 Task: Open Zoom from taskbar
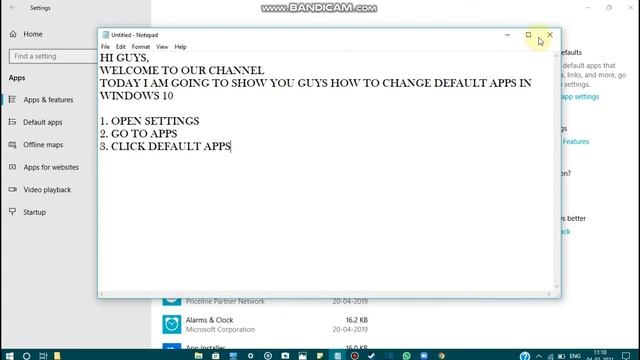click(424, 356)
